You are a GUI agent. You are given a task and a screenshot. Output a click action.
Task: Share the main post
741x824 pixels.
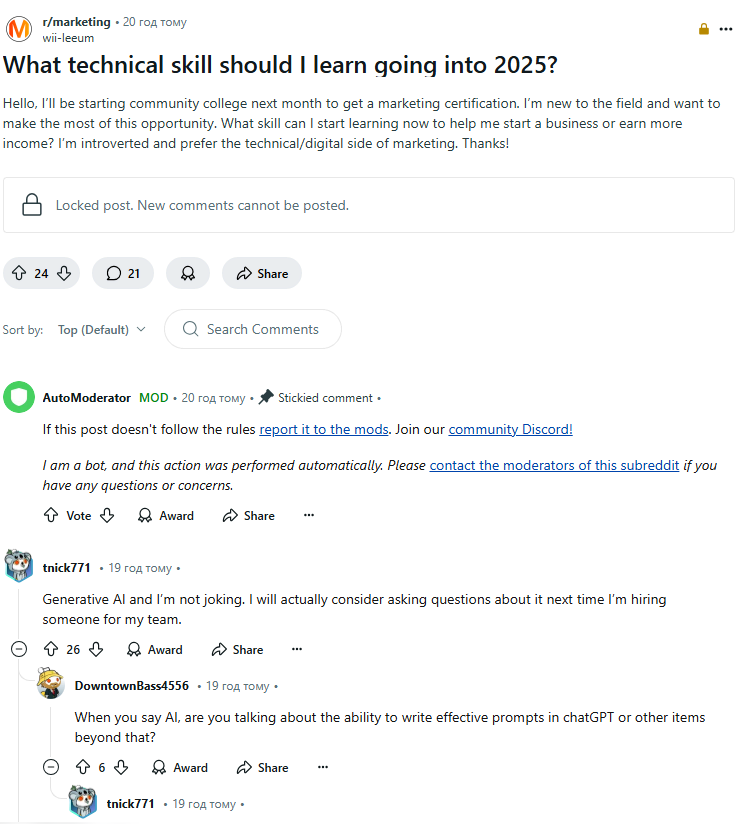point(261,273)
